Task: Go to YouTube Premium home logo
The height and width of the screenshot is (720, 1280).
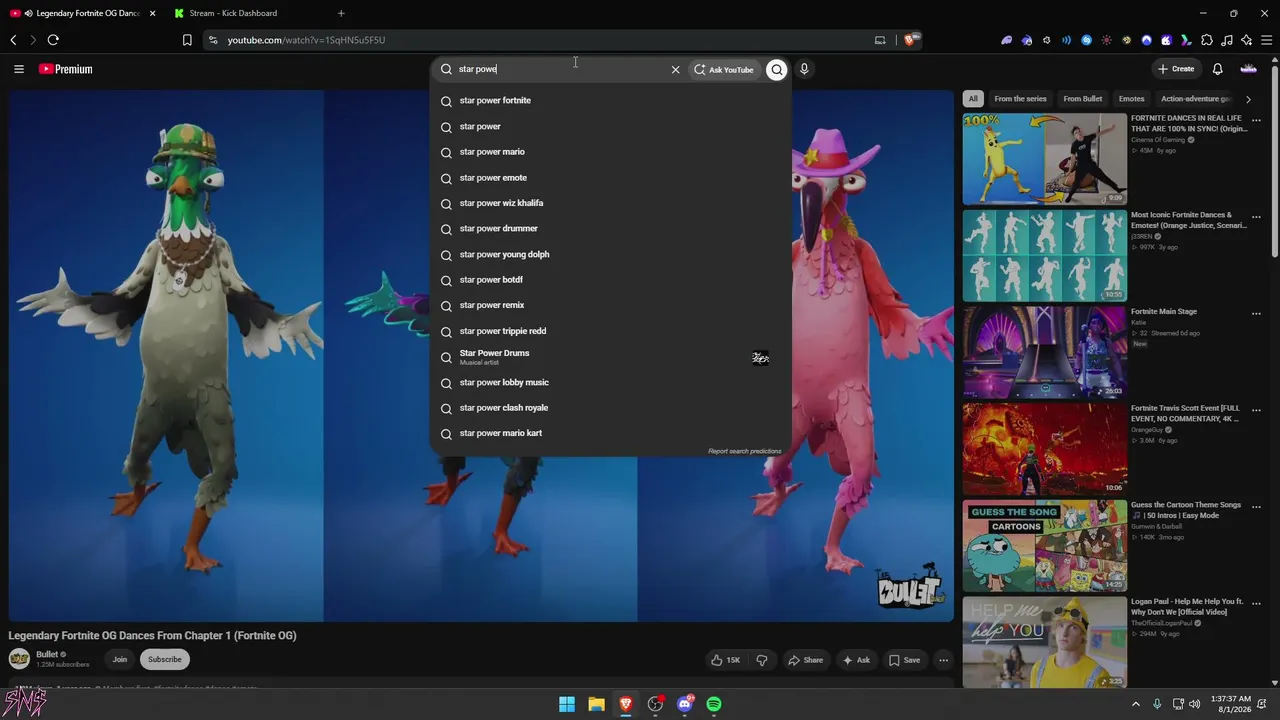Action: [66, 69]
